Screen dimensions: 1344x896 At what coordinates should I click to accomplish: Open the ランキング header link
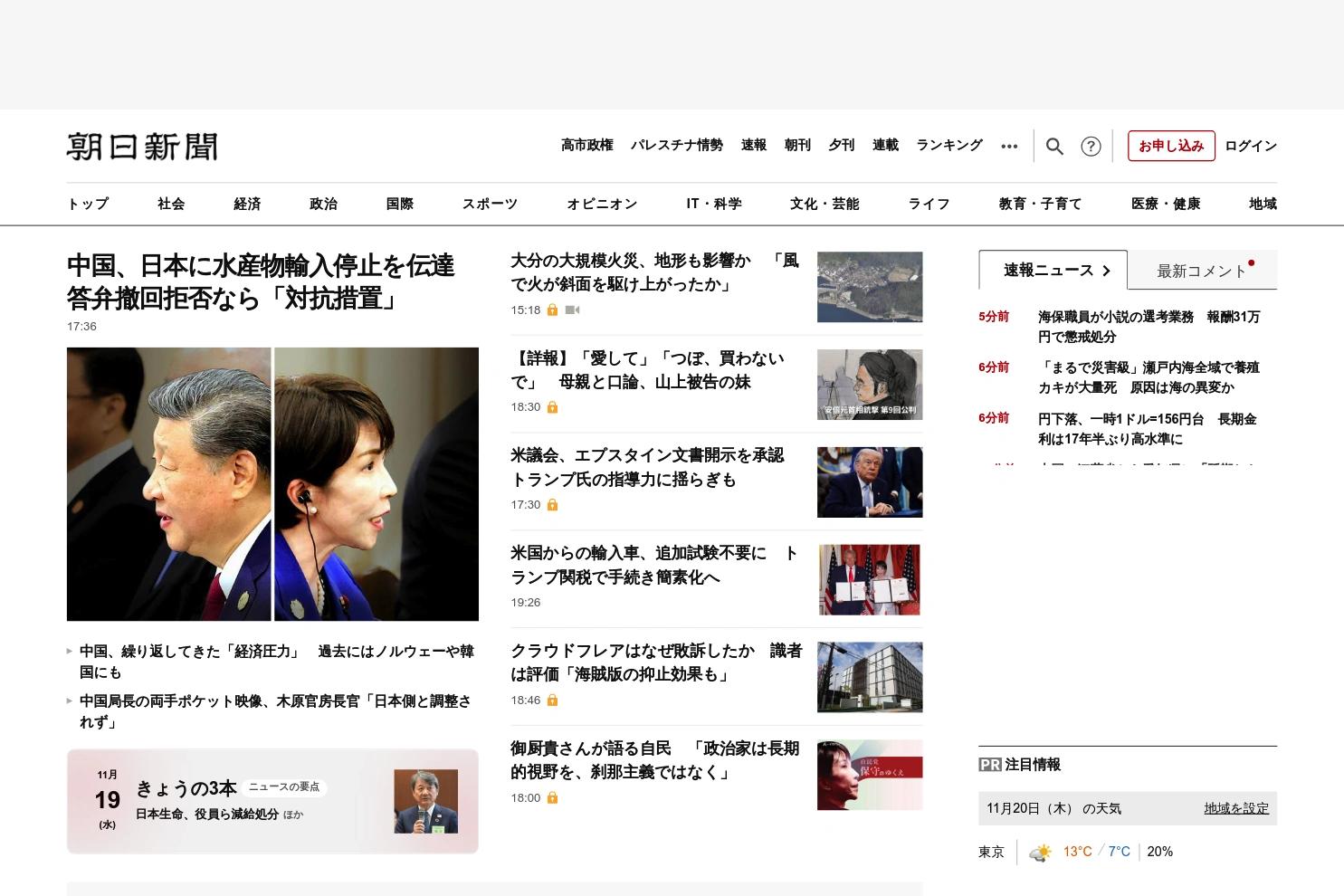[x=949, y=145]
